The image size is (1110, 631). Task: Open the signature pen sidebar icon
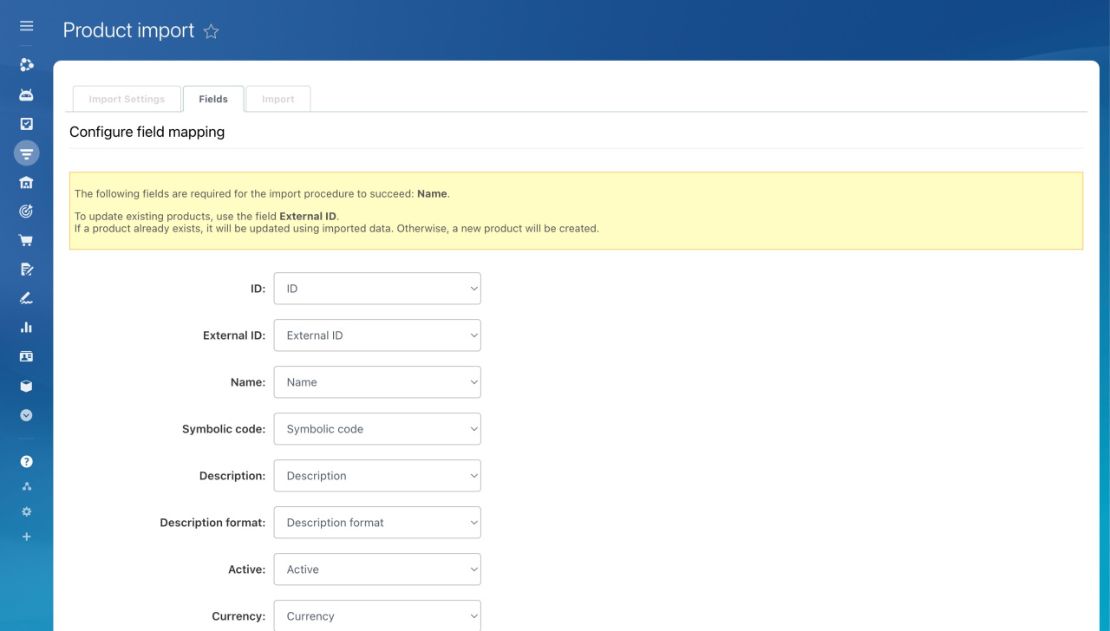click(26, 298)
